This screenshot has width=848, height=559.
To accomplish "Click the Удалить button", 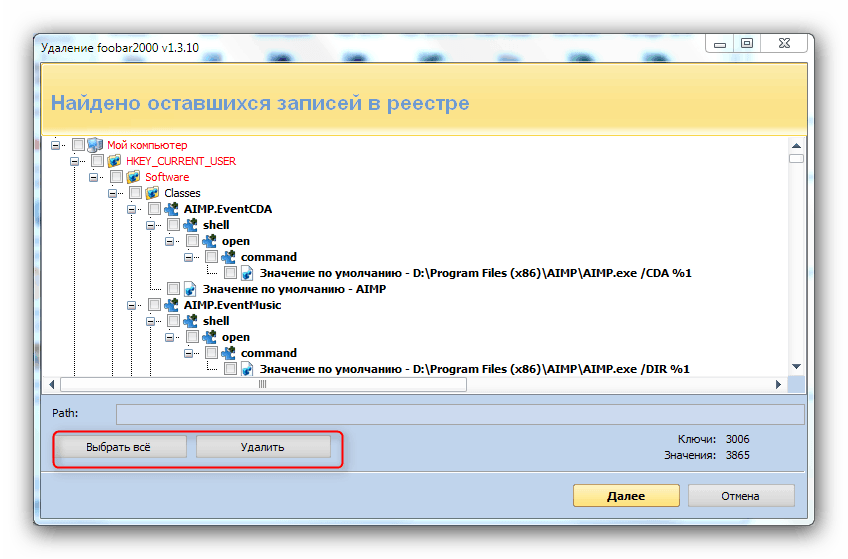I will 263,447.
